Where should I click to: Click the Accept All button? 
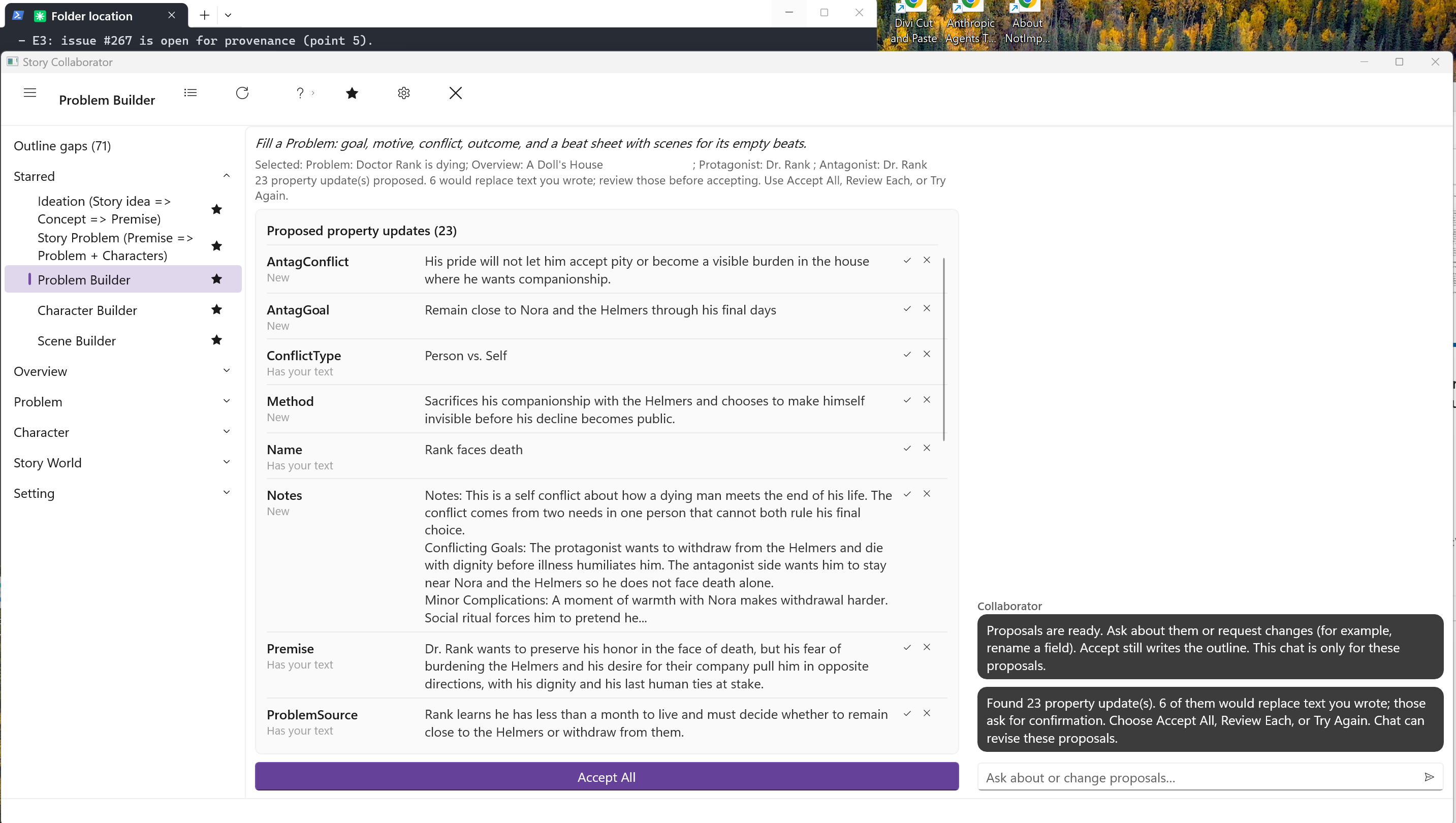point(607,777)
